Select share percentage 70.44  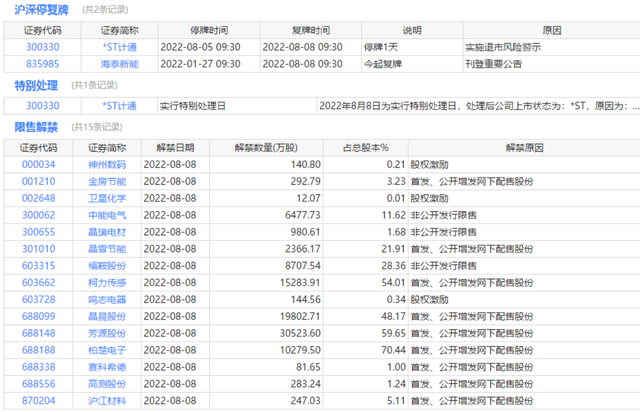(x=393, y=350)
